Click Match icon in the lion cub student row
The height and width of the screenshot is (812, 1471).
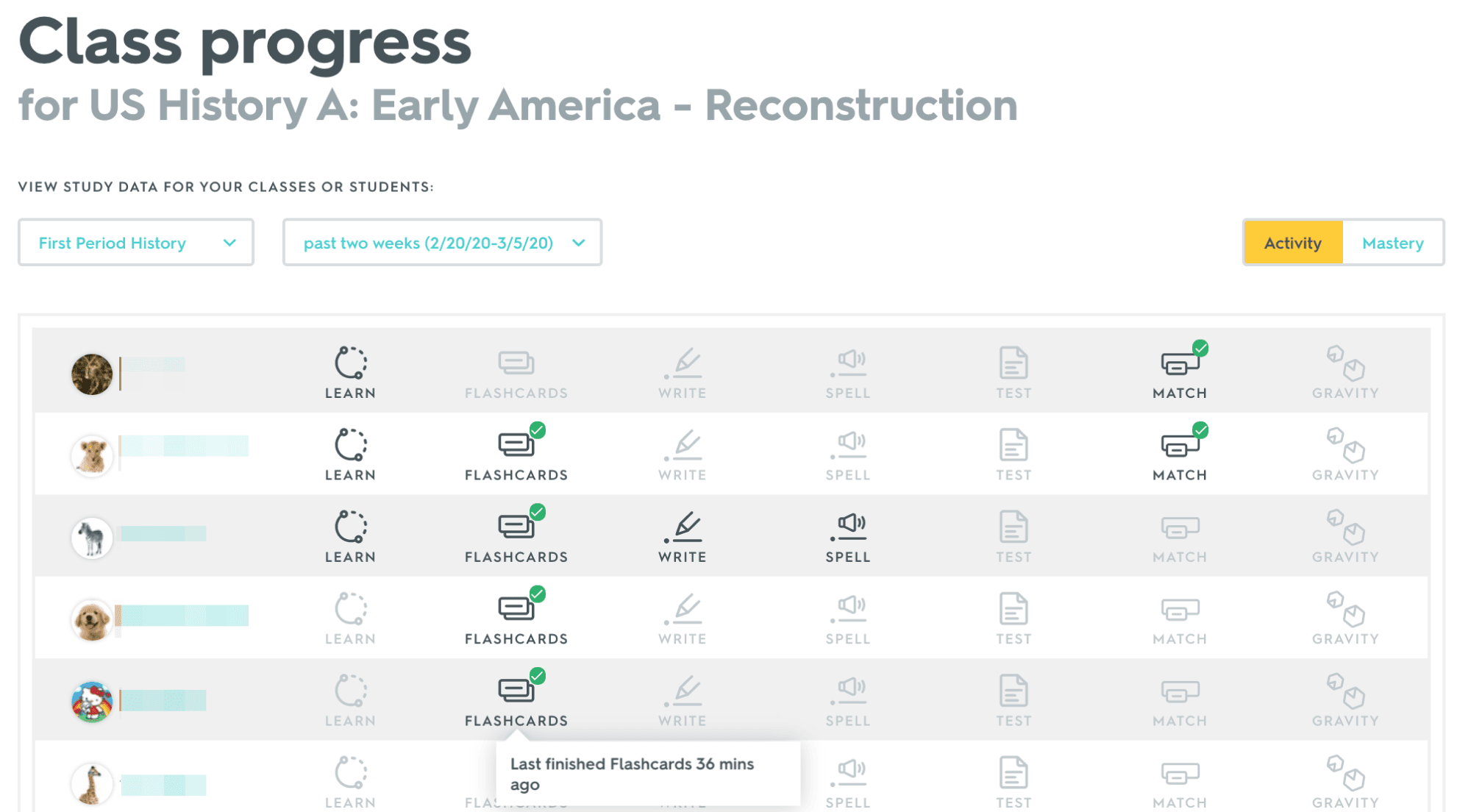pos(1179,445)
